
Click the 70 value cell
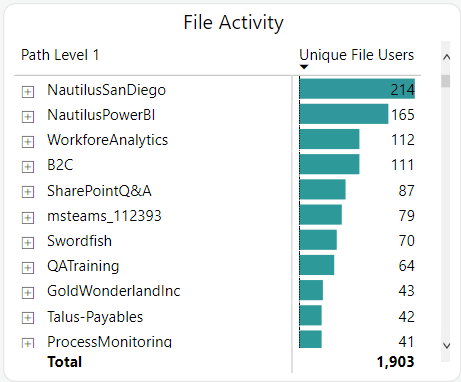pos(406,241)
